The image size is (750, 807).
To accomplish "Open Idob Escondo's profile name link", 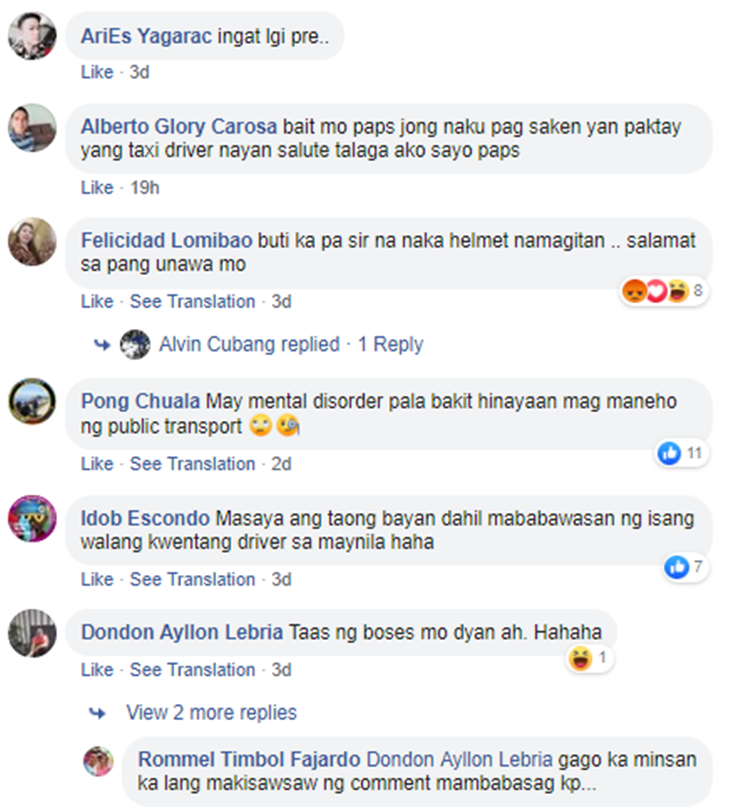I will (145, 518).
